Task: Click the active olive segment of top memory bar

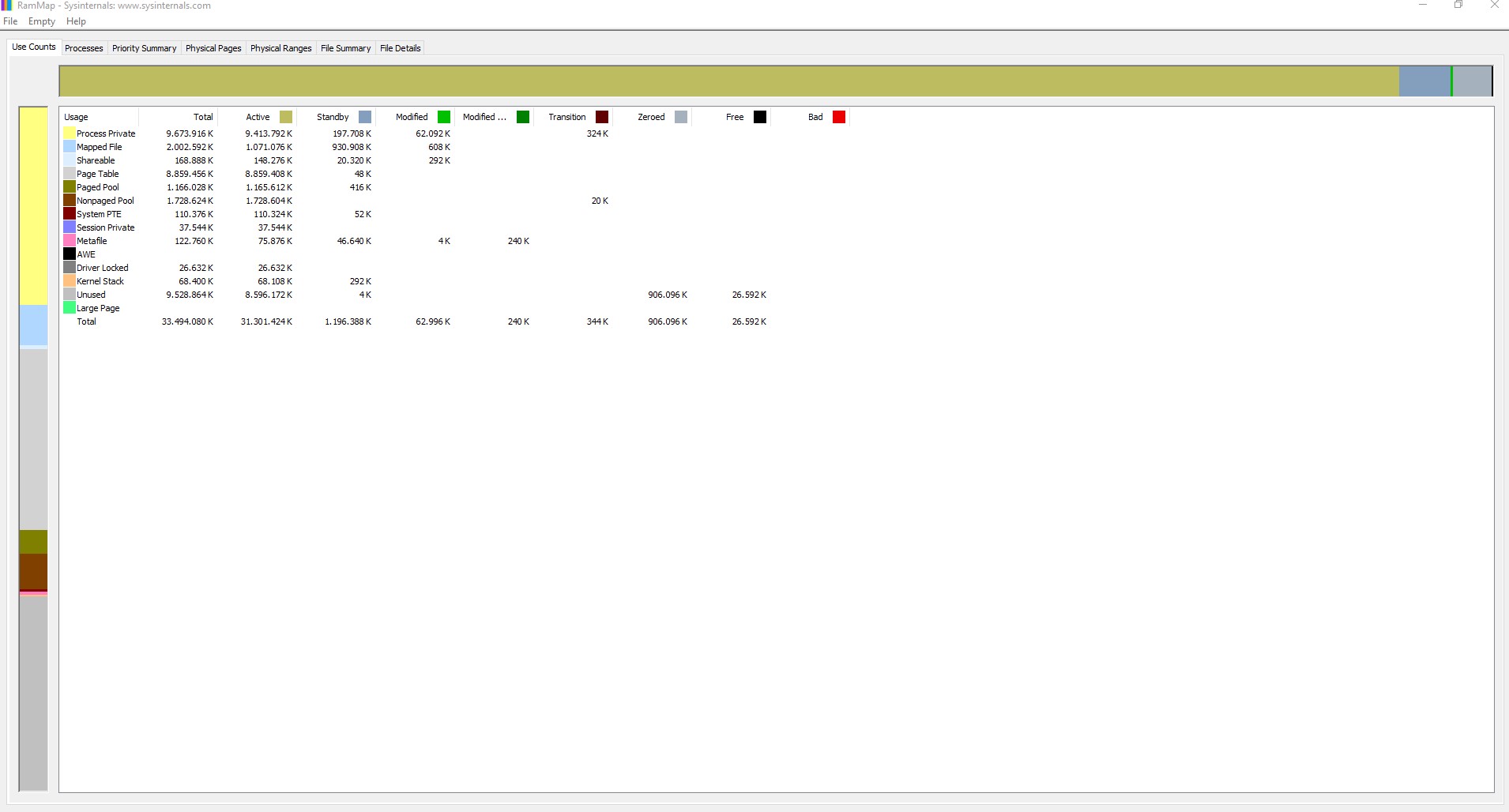Action: point(729,81)
